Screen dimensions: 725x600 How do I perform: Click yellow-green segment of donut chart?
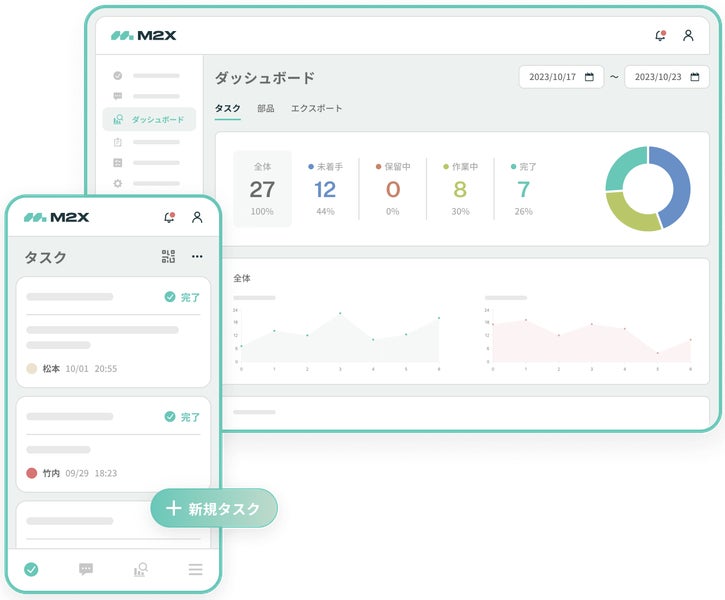tap(630, 214)
